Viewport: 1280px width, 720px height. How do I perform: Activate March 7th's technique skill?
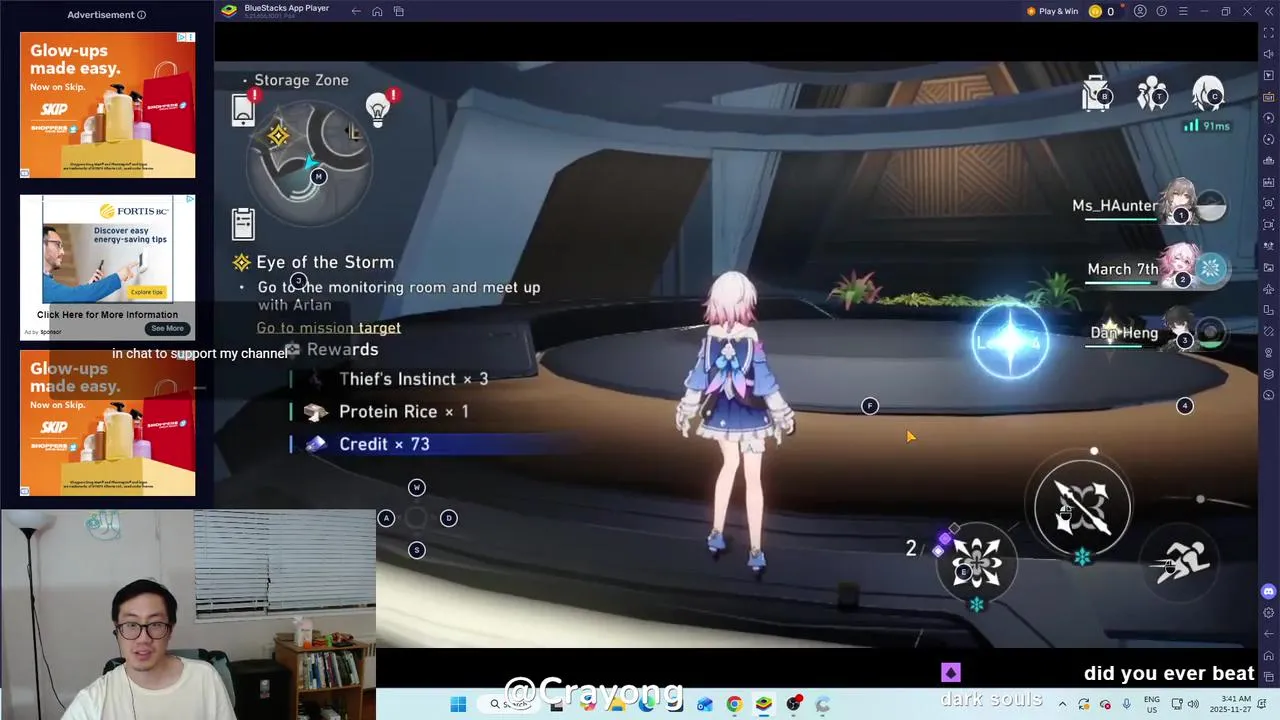click(977, 562)
